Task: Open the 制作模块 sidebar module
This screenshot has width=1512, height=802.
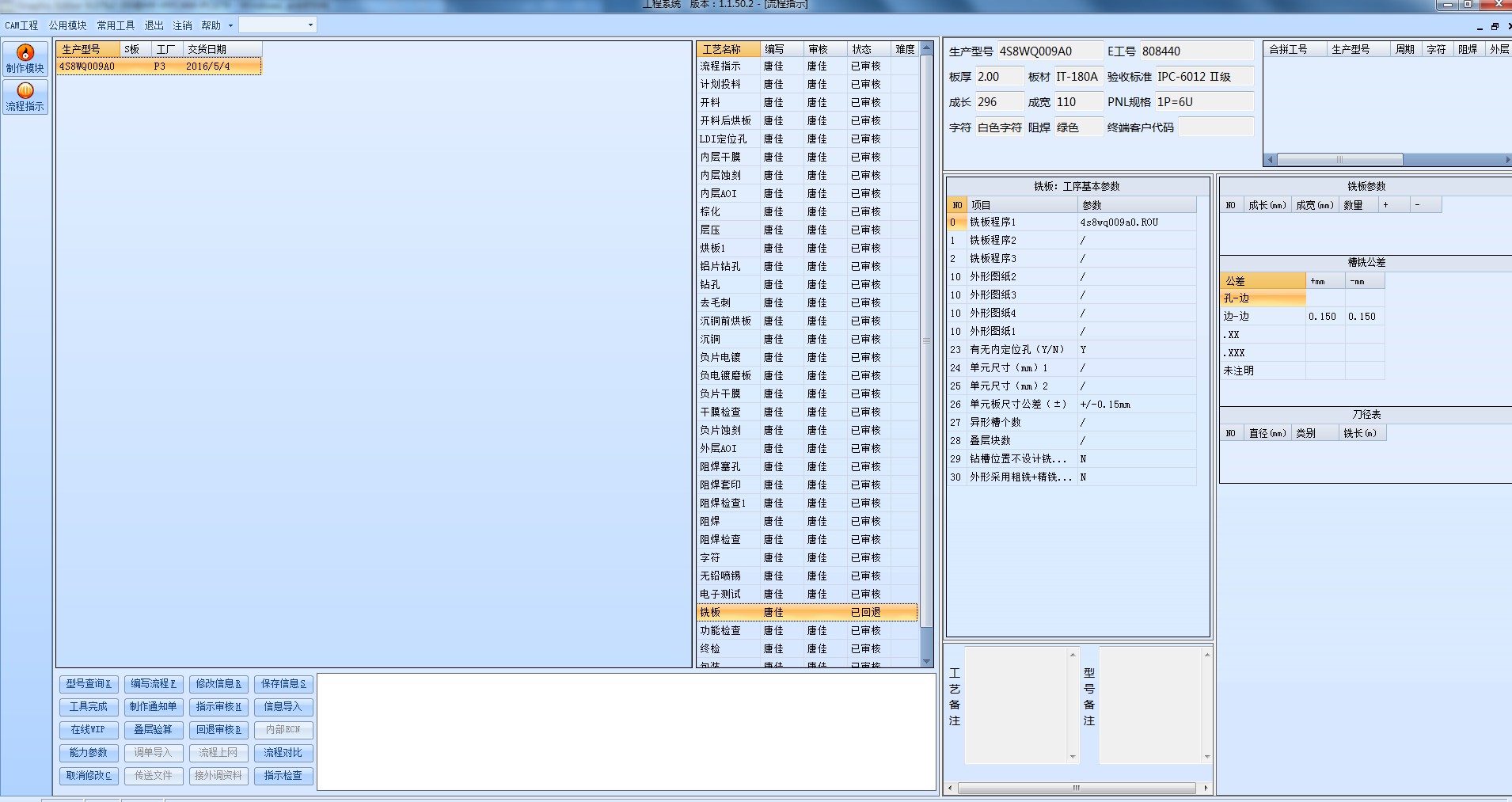Action: [25, 59]
